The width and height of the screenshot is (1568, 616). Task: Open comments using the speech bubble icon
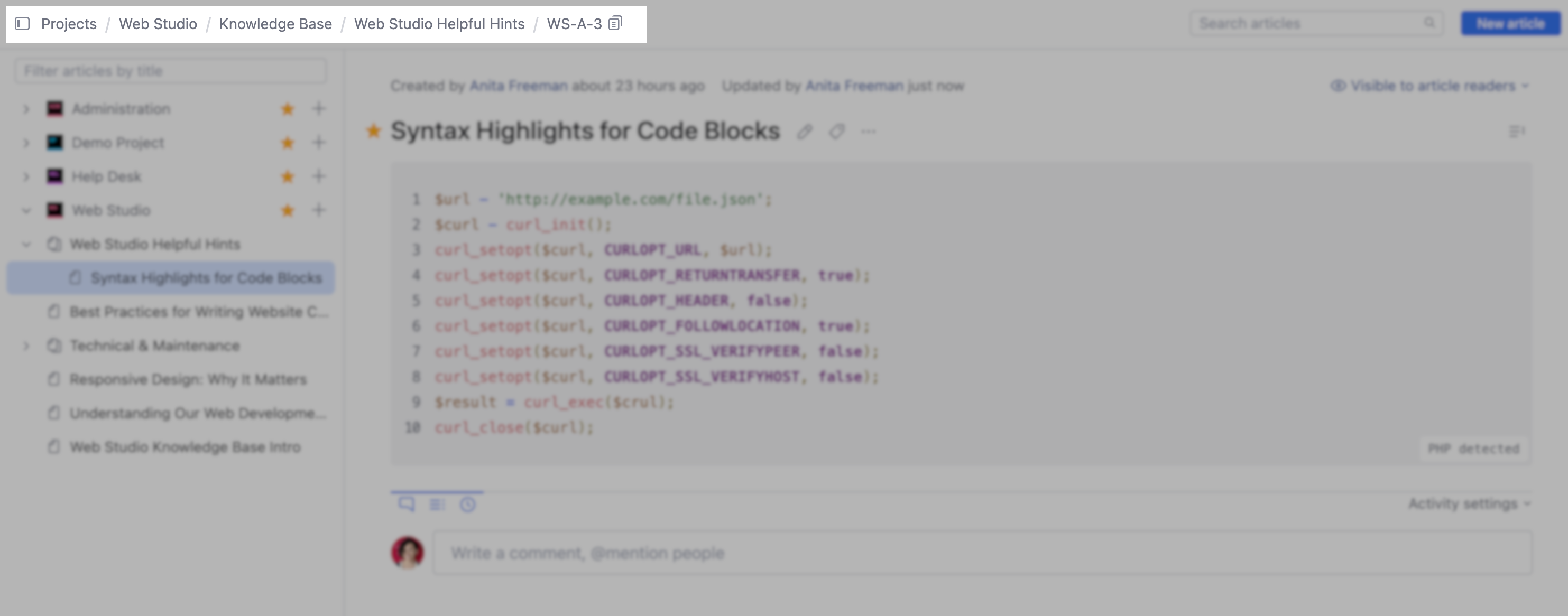407,504
